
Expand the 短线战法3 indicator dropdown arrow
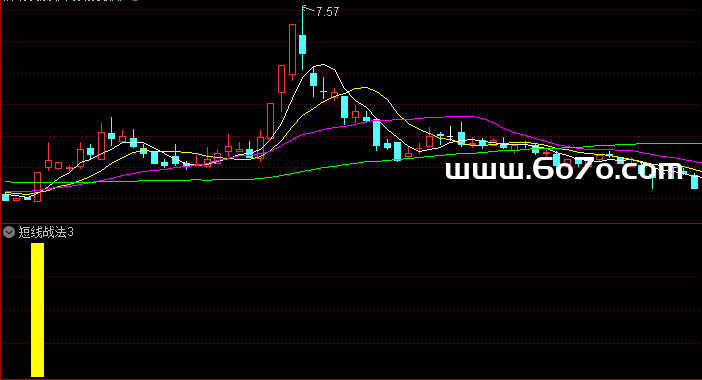(x=9, y=232)
